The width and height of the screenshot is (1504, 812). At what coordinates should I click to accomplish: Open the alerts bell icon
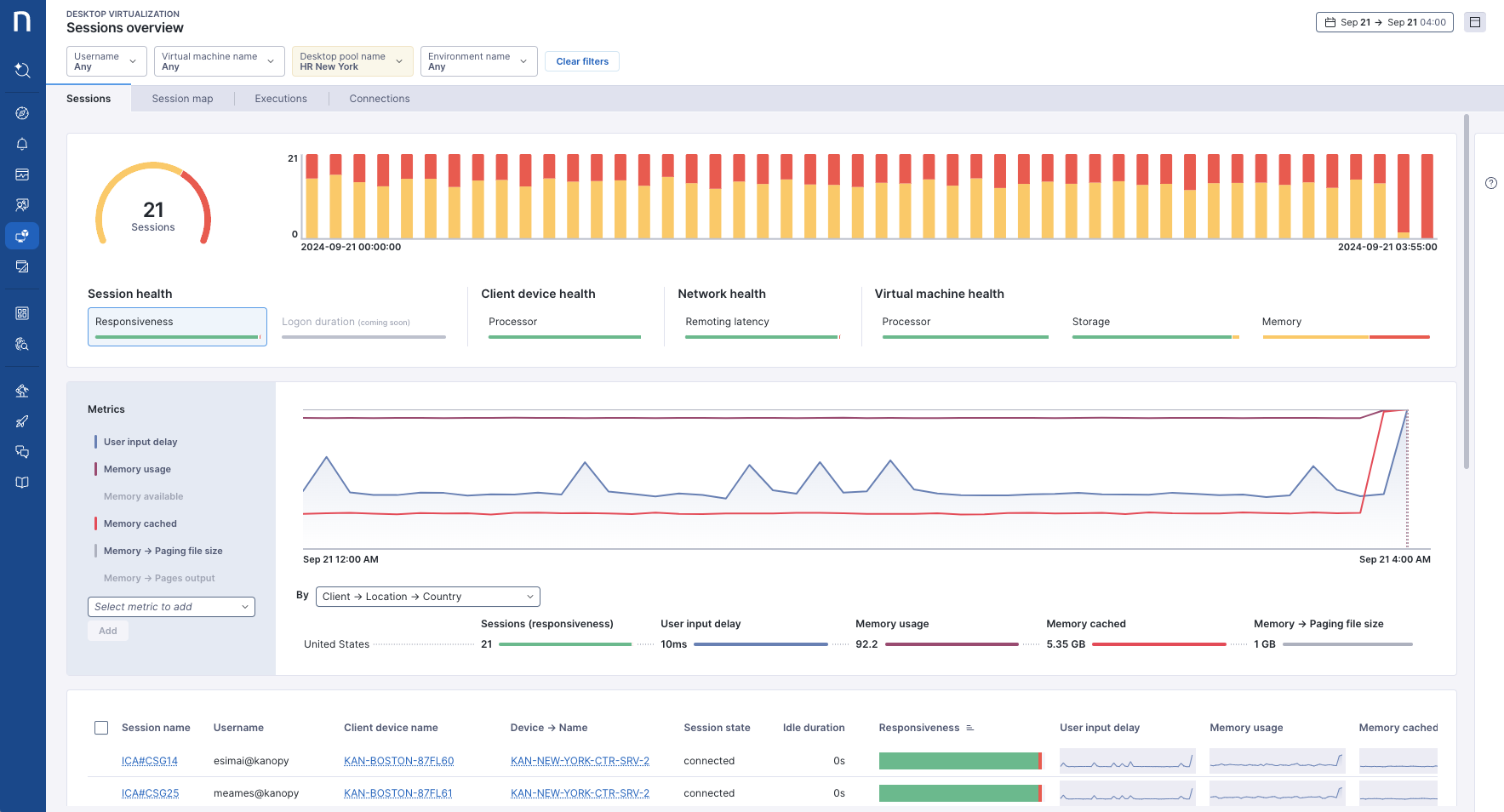click(22, 144)
